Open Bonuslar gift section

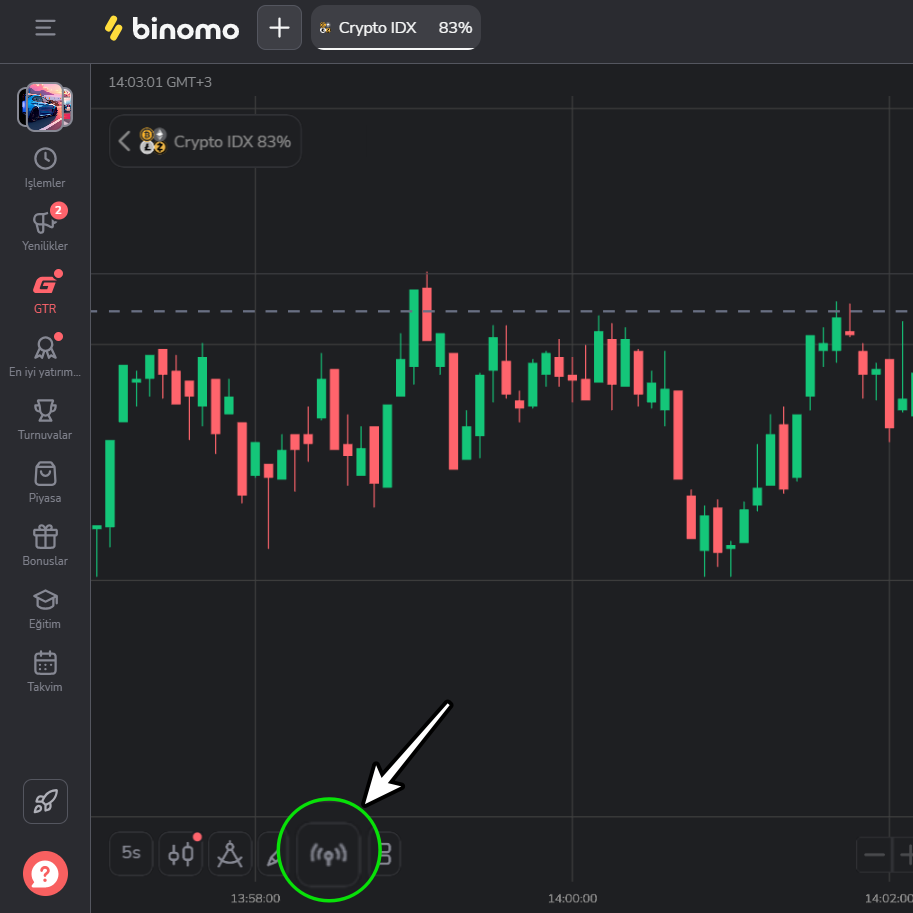45,546
